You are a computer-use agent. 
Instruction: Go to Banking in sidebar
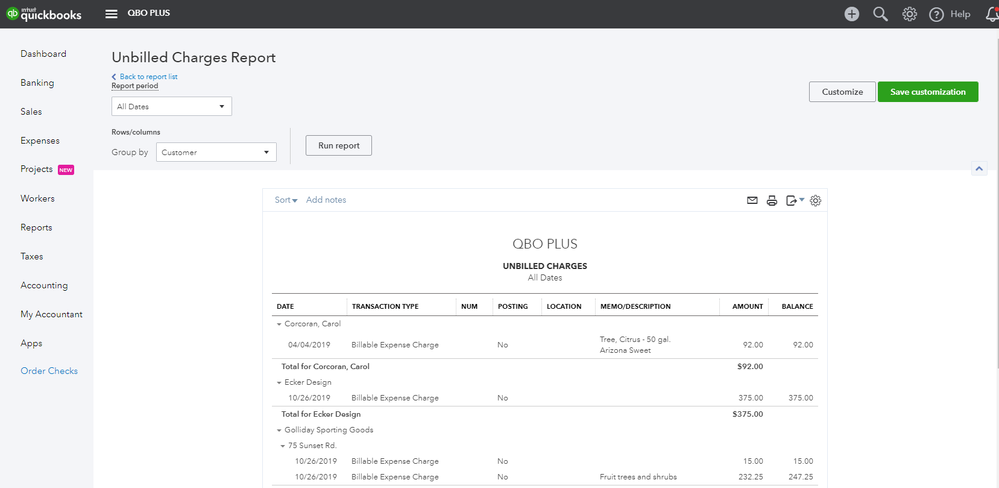click(x=37, y=83)
